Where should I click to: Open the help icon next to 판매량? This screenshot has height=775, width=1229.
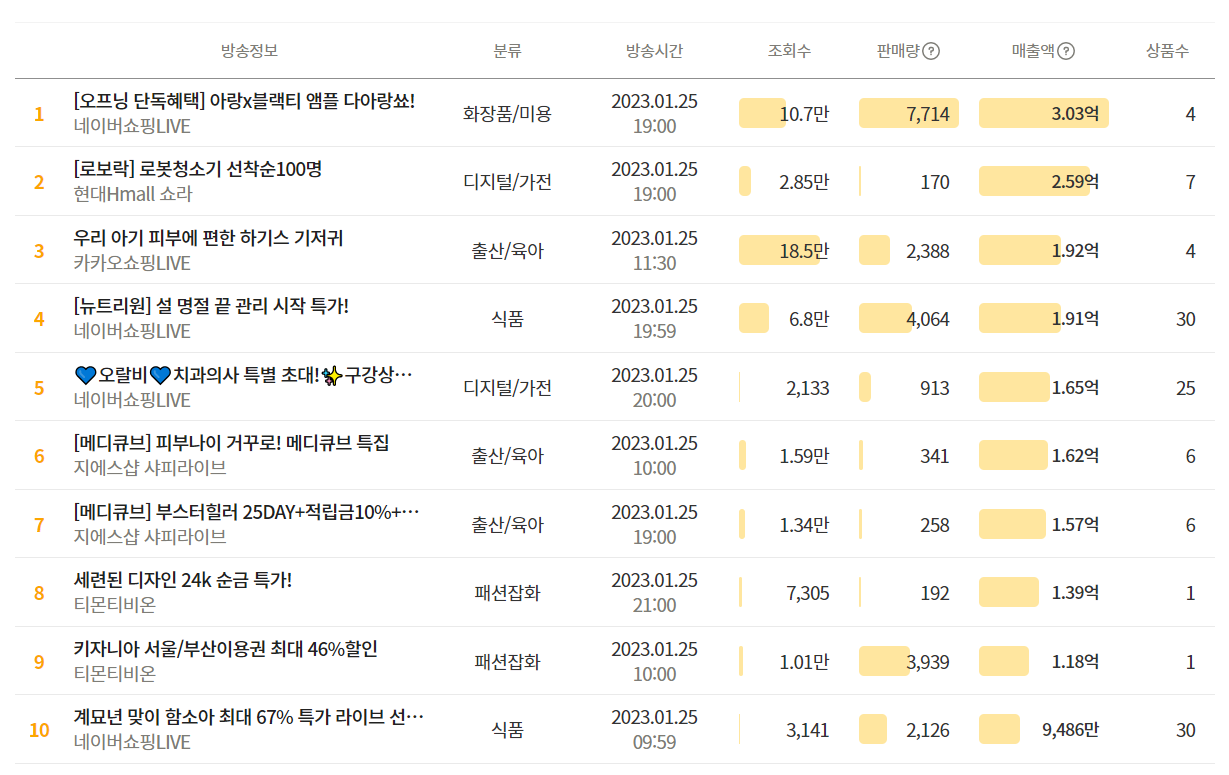[931, 51]
